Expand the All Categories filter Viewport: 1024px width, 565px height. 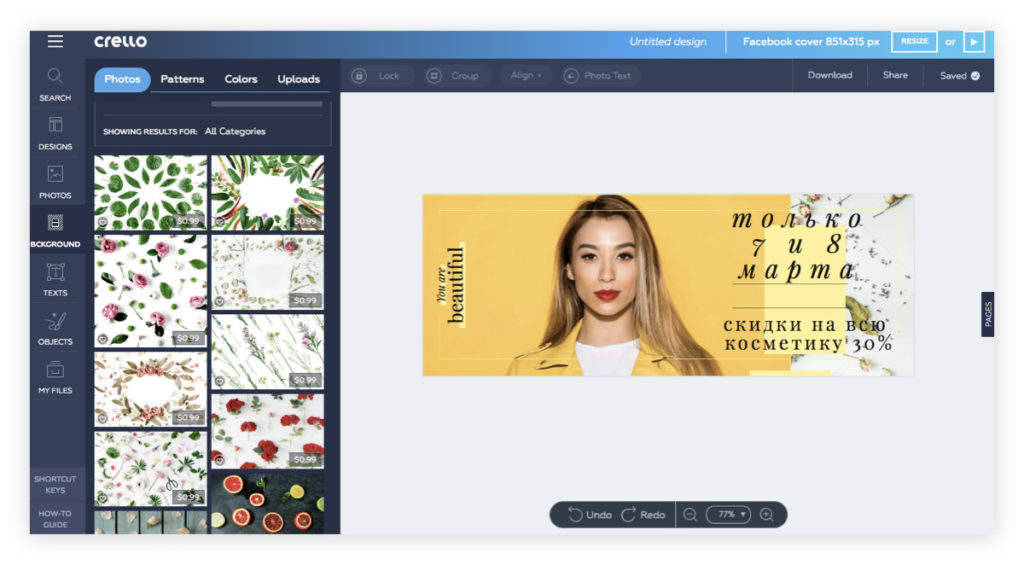click(x=235, y=131)
